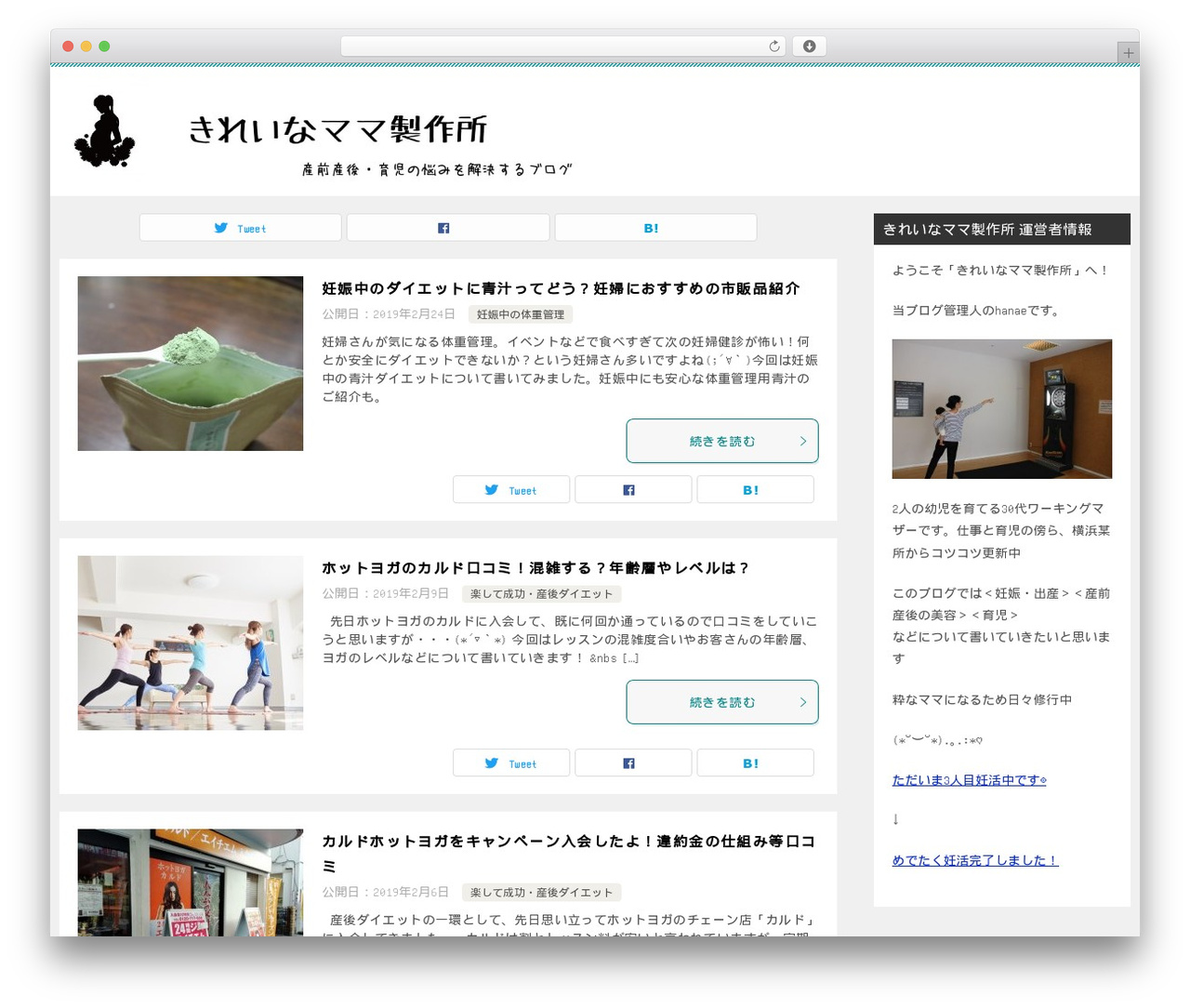Share the page via top Tweet button

pos(241,228)
